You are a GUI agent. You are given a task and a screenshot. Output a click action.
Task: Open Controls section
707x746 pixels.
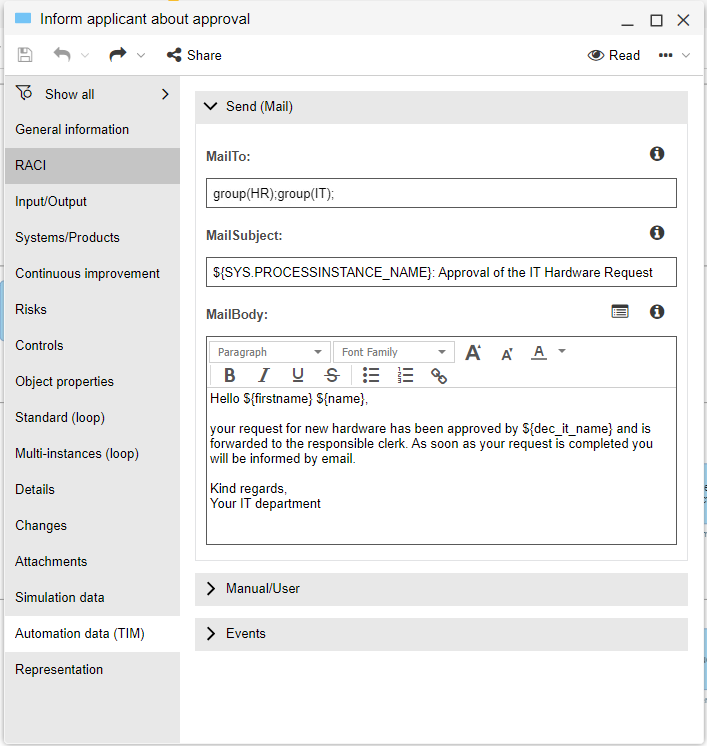click(x=92, y=345)
